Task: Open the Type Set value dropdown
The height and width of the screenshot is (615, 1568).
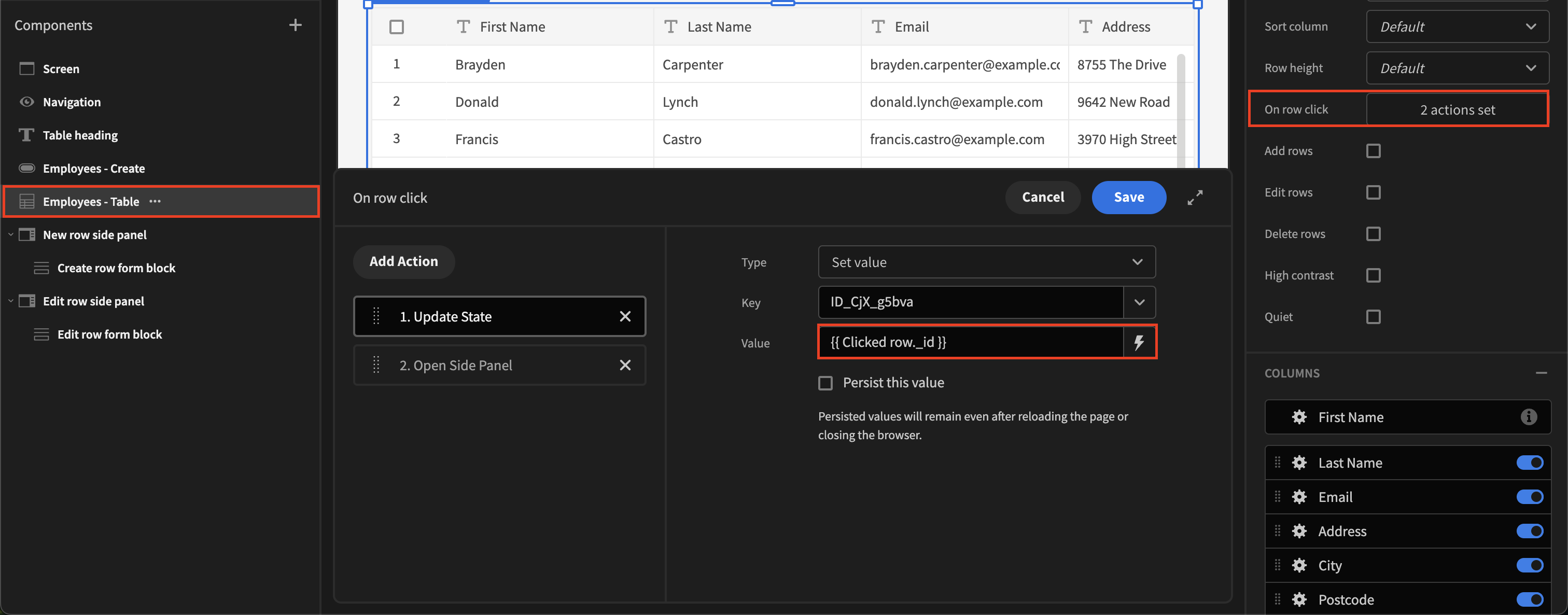Action: coord(985,261)
